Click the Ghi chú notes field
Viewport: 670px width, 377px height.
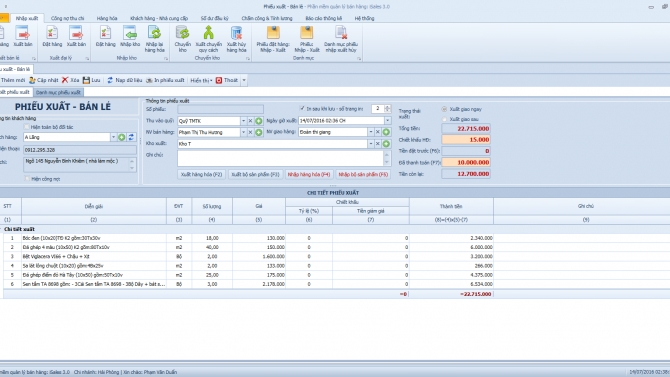click(280, 158)
